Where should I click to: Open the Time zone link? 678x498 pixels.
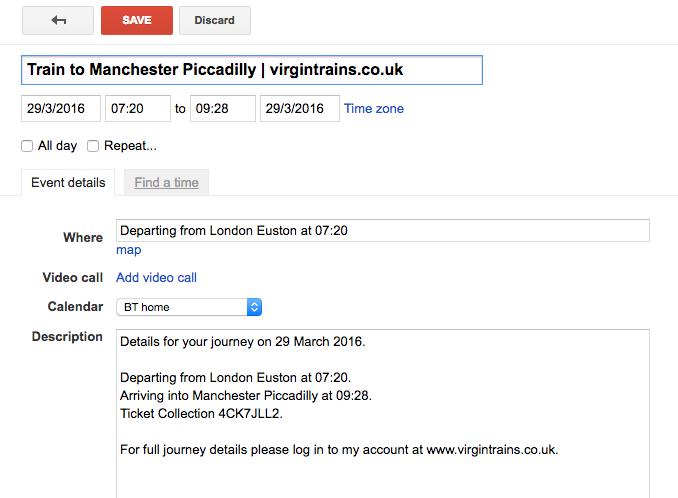[x=374, y=108]
